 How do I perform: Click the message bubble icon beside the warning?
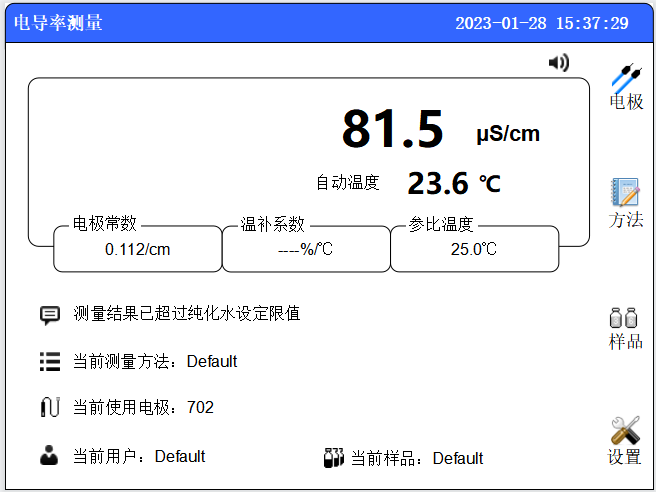[x=50, y=315]
